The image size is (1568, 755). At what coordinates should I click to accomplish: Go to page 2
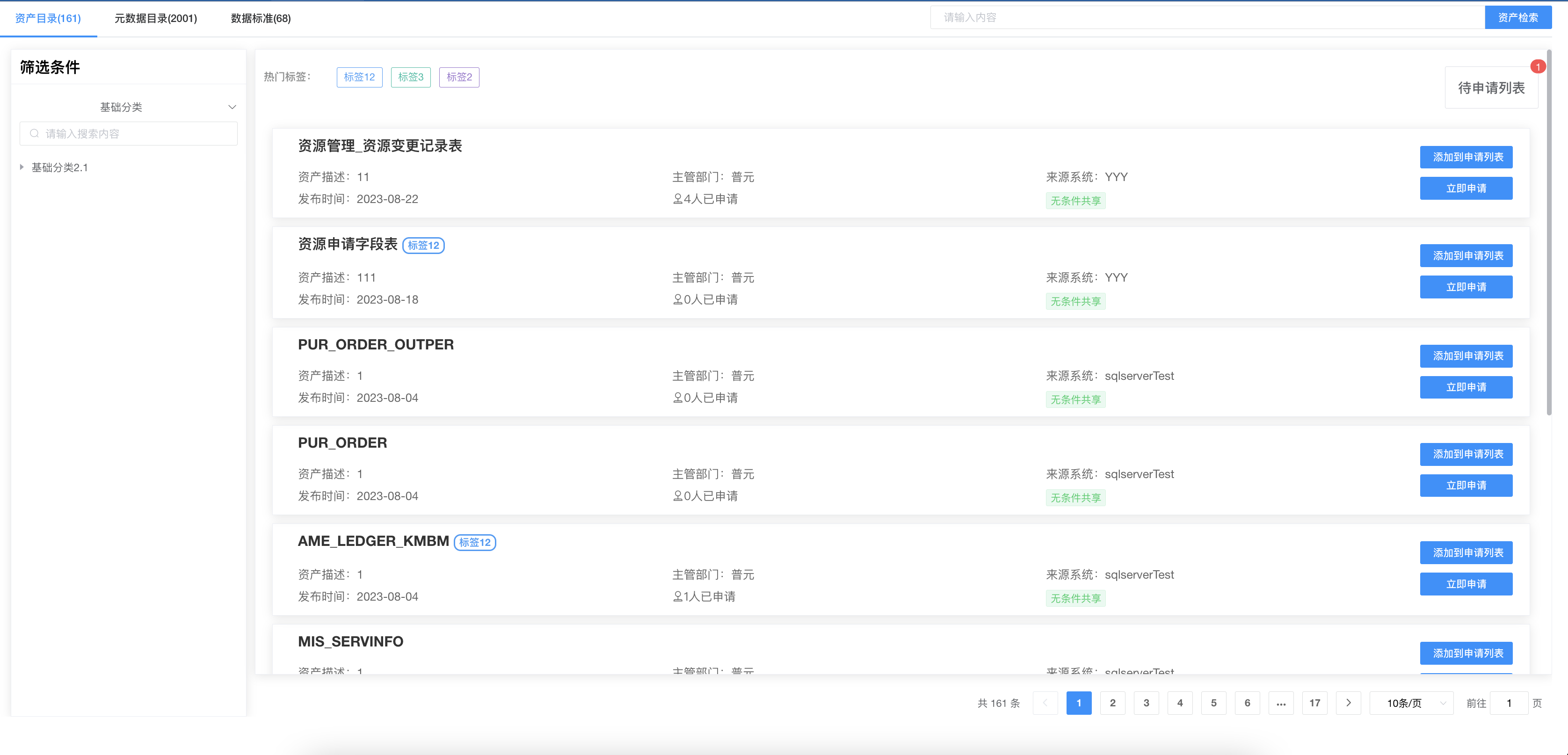(1113, 703)
